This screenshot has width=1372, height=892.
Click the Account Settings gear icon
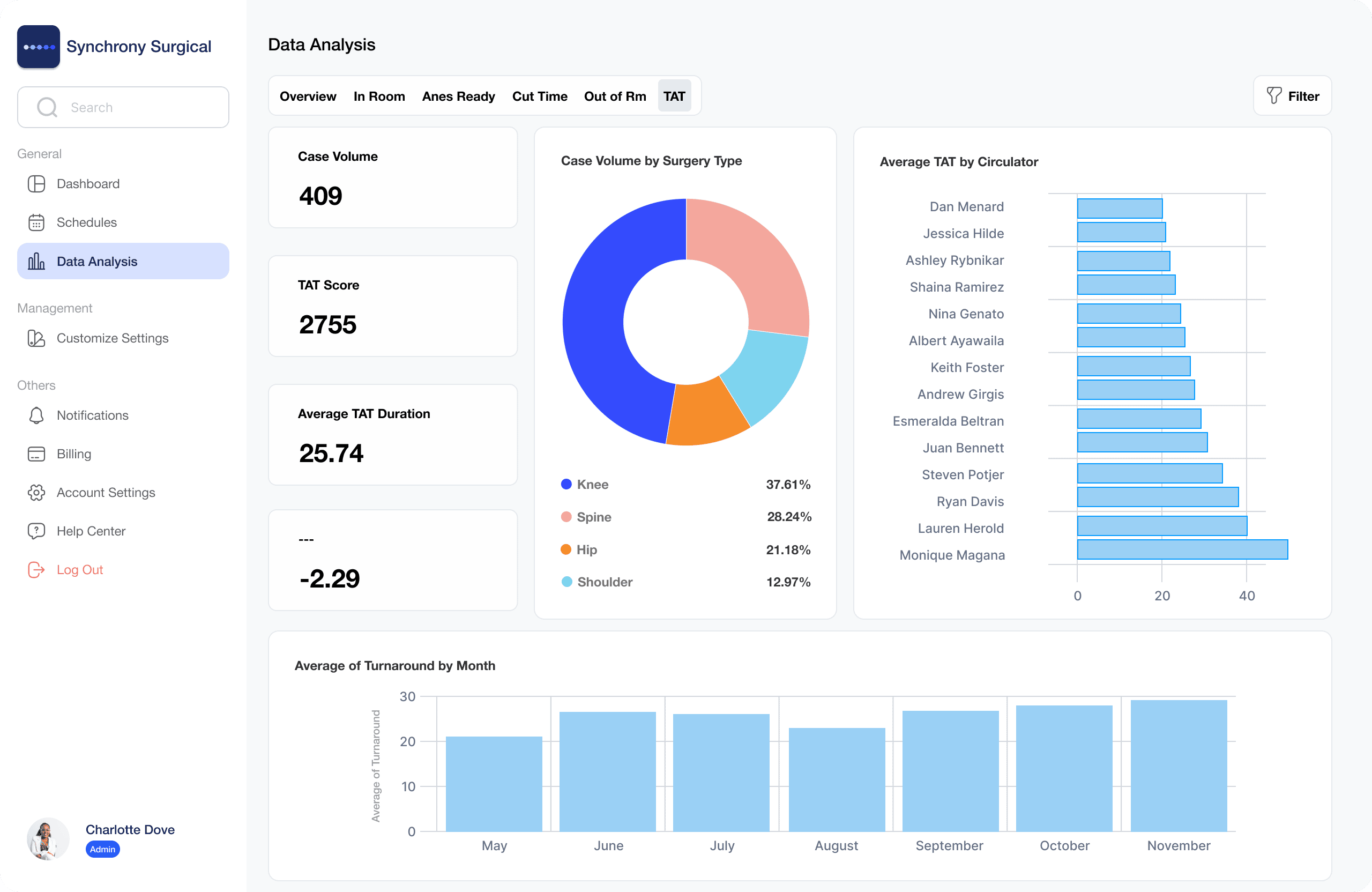click(36, 493)
